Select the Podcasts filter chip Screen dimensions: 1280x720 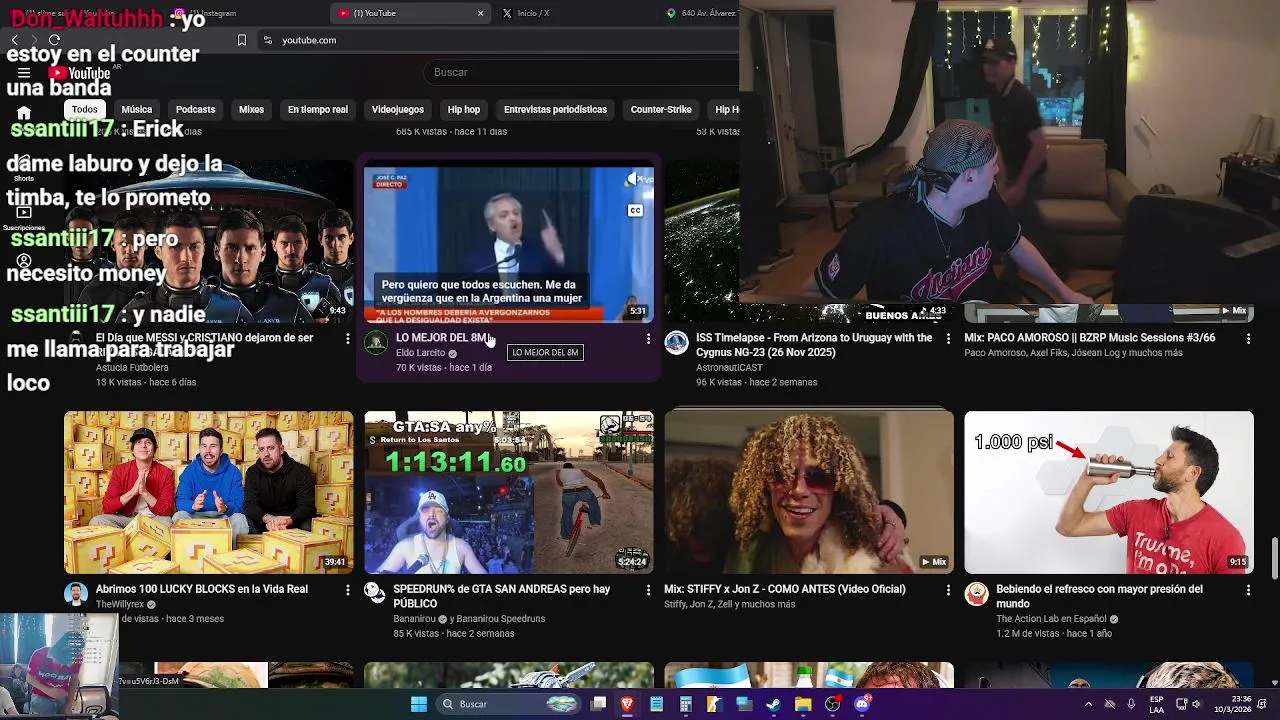pos(195,109)
